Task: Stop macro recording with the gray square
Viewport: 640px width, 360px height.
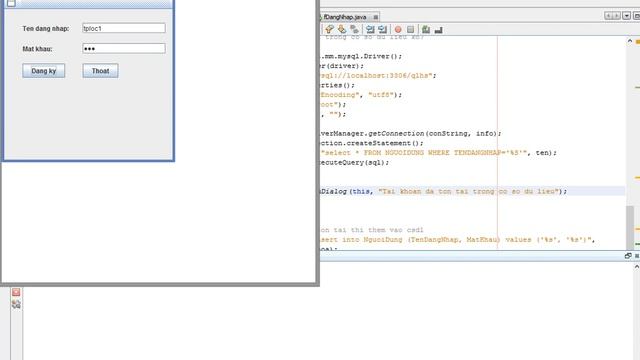Action: 411,29
